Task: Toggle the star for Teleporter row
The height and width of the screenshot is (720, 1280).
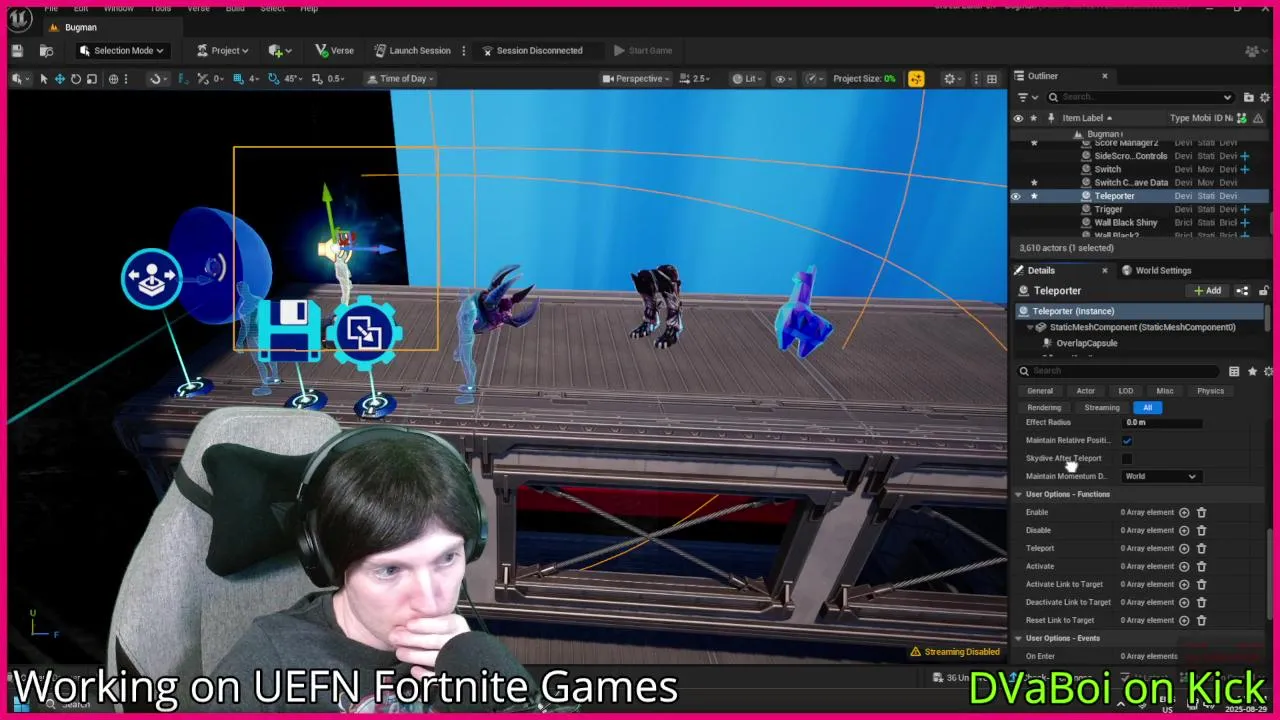Action: point(1034,196)
